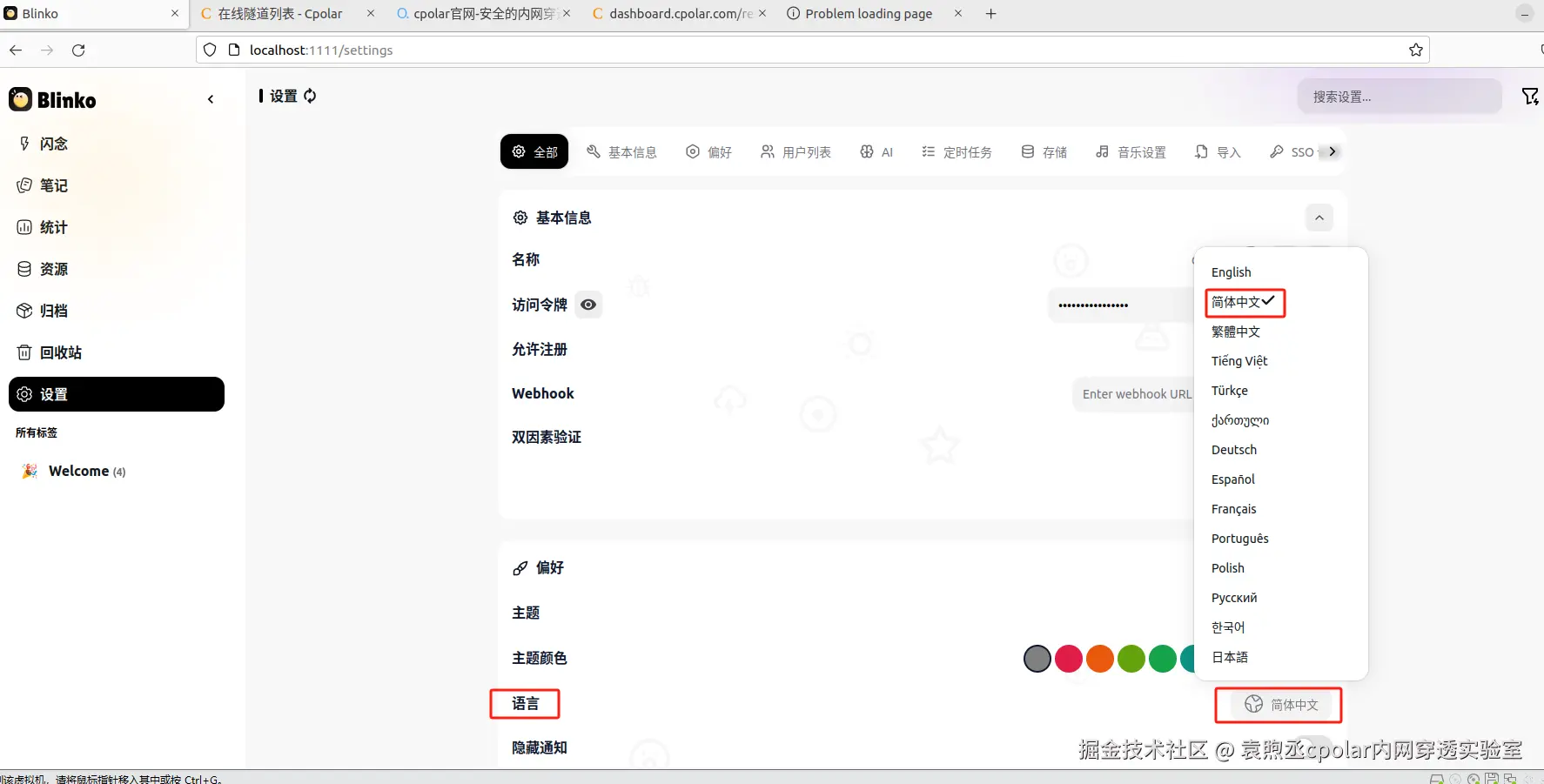The width and height of the screenshot is (1544, 784).
Task: Switch to the SSO tab
Action: pos(1292,151)
